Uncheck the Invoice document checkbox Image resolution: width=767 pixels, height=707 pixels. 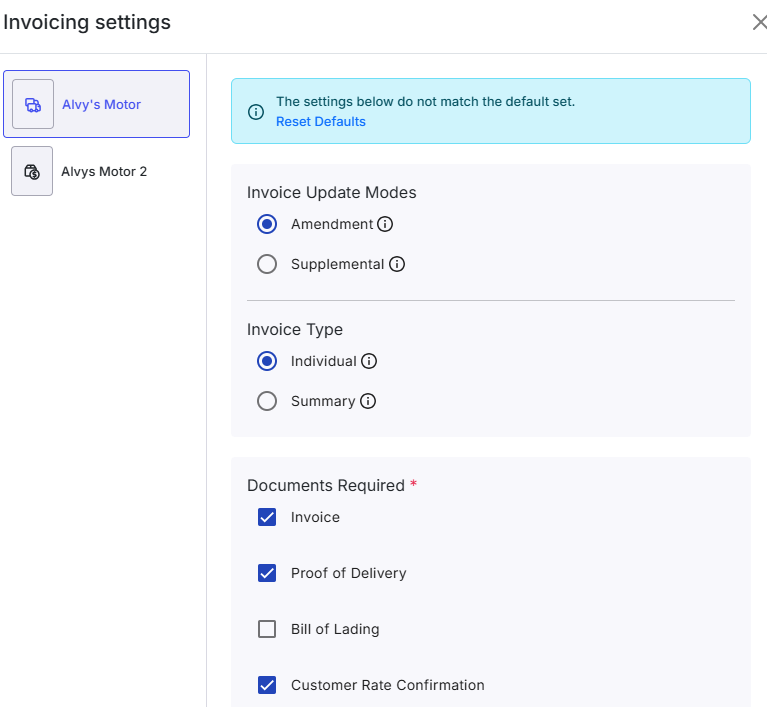267,517
